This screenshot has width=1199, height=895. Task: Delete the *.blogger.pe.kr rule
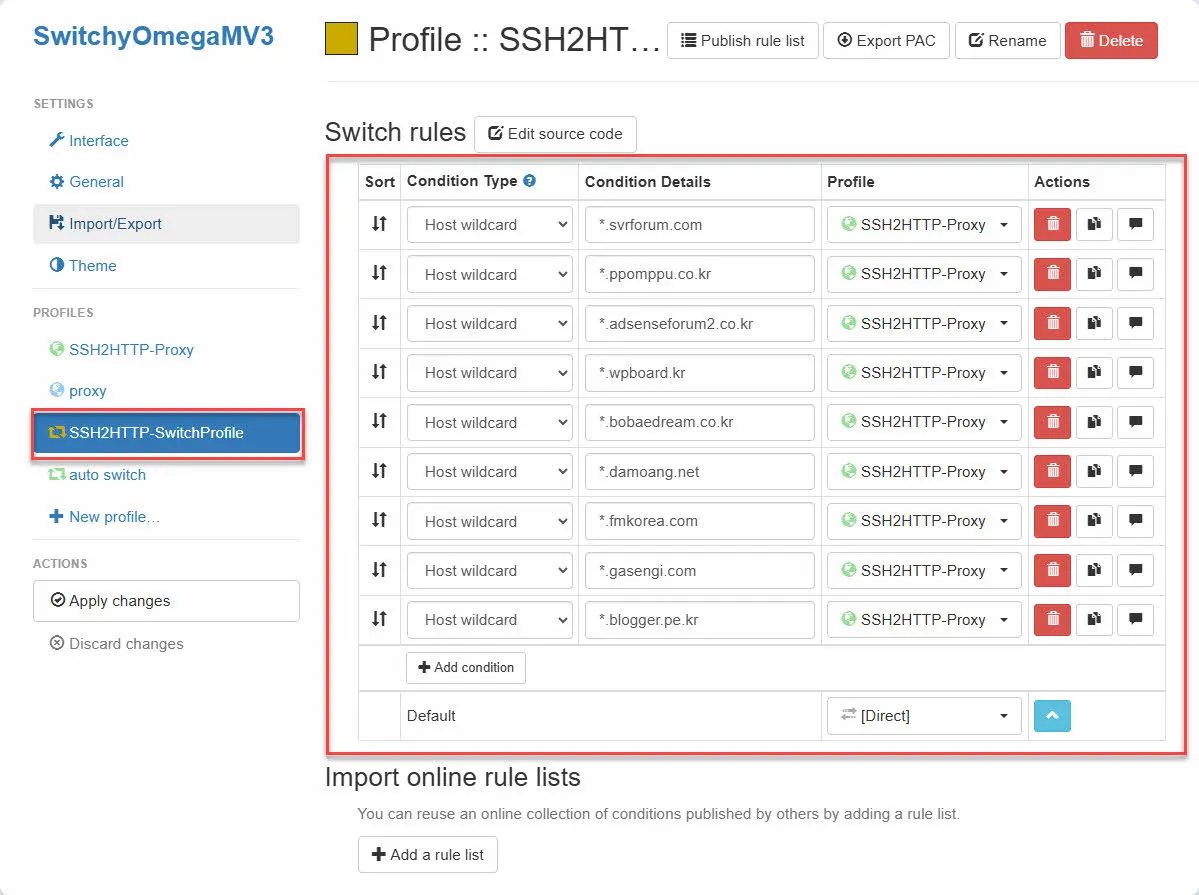click(1052, 619)
